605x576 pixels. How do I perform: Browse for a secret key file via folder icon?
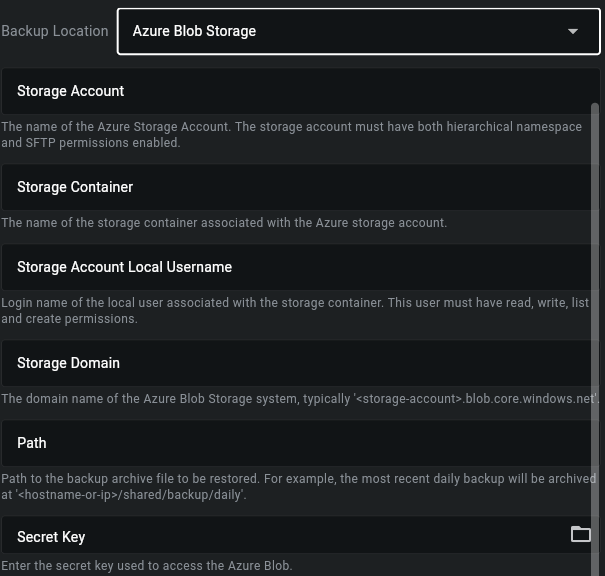(x=581, y=534)
